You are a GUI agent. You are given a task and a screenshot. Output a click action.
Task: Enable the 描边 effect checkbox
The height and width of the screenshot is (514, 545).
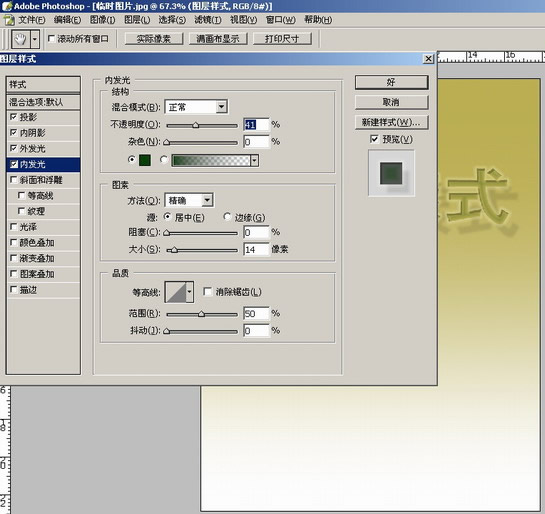click(14, 289)
